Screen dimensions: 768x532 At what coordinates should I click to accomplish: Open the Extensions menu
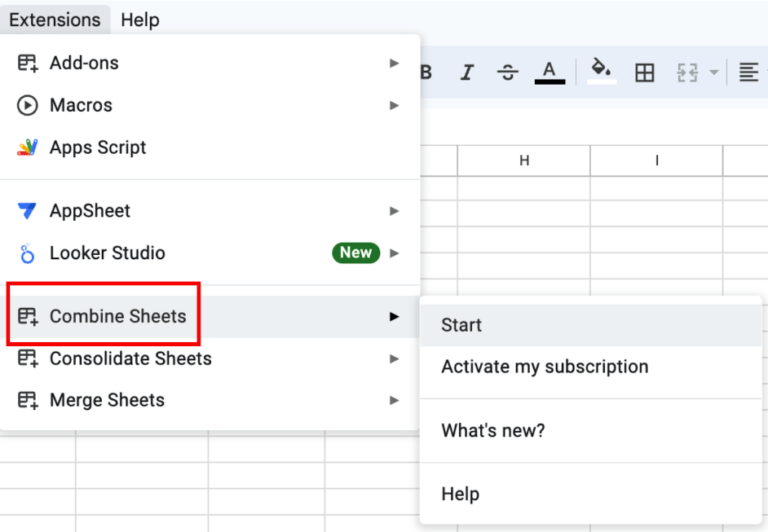[55, 20]
